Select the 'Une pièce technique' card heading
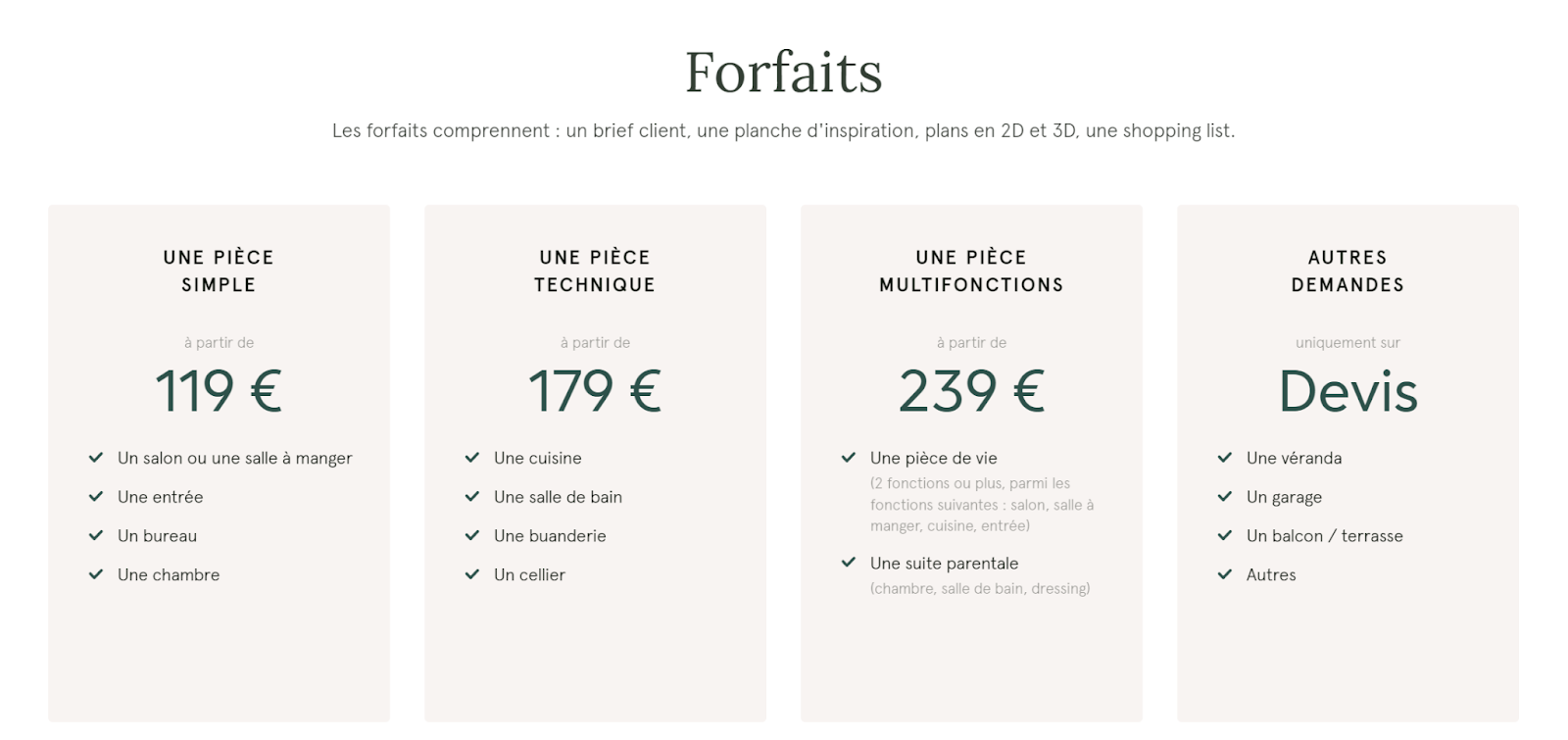Viewport: 1568px width, 740px height. pyautogui.click(x=595, y=271)
